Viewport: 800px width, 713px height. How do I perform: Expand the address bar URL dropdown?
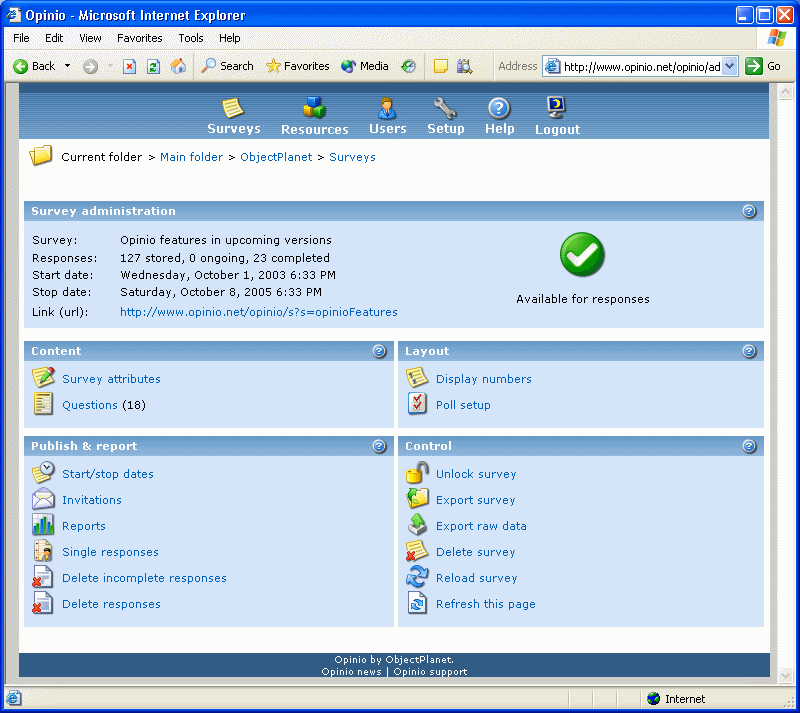pyautogui.click(x=730, y=66)
